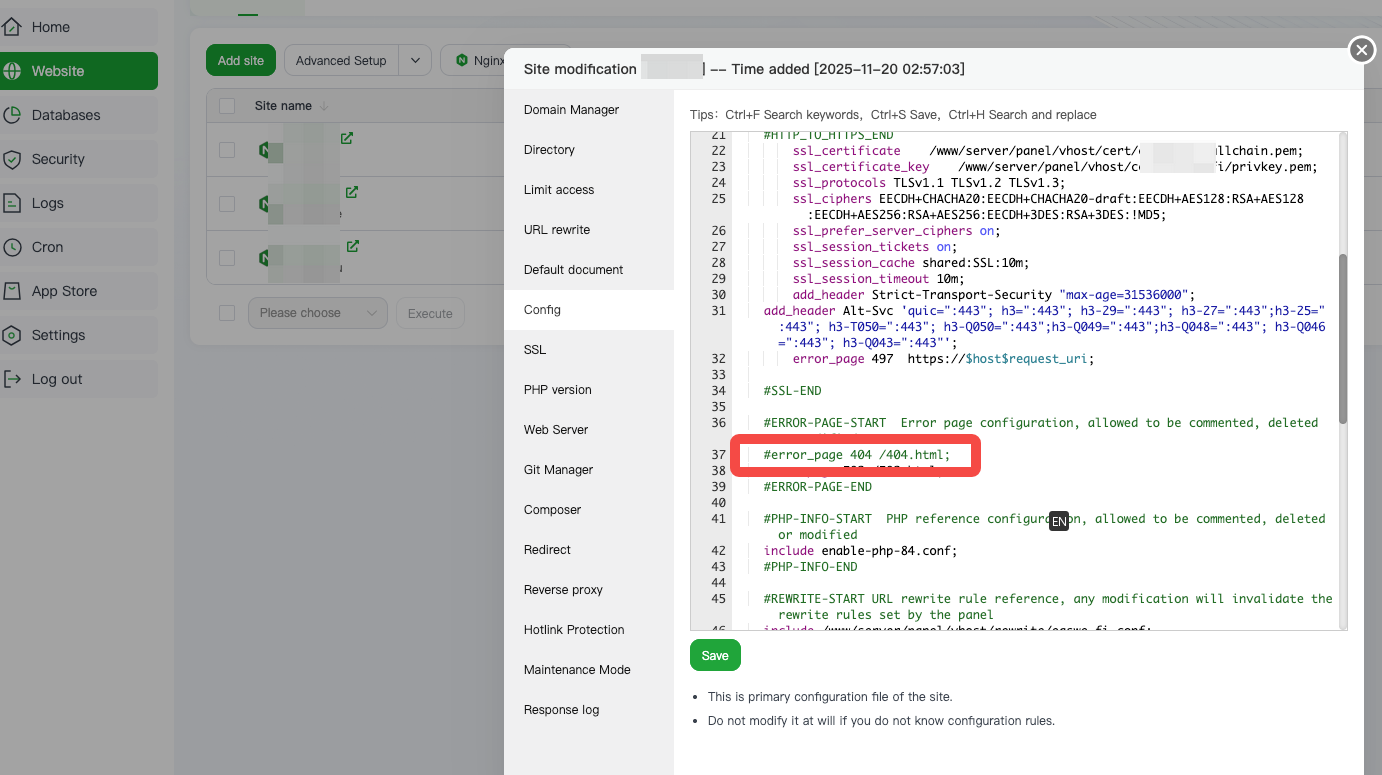Click the Settings gear icon
Image resolution: width=1382 pixels, height=775 pixels.
[x=13, y=335]
